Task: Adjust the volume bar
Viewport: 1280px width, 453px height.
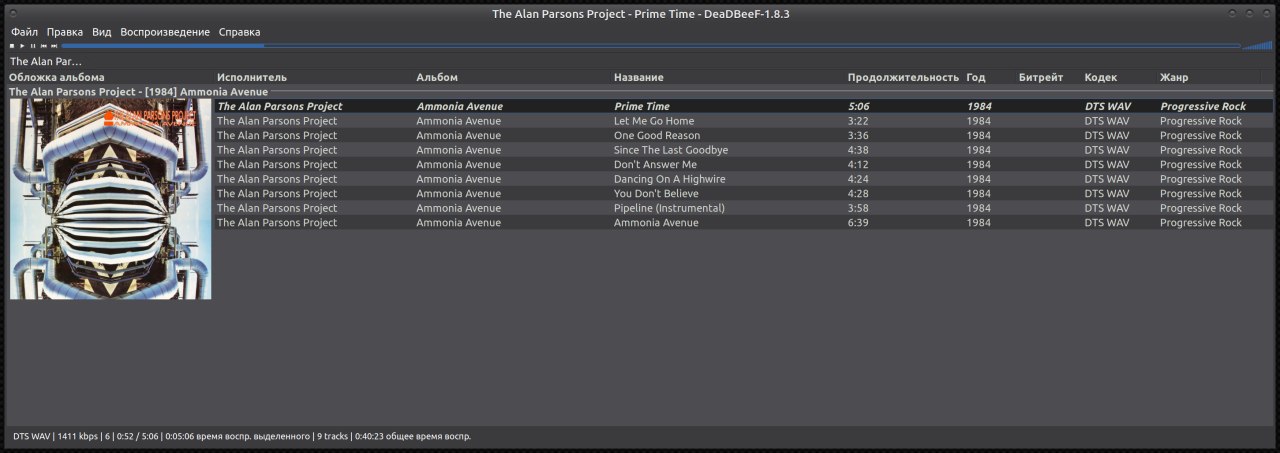Action: click(1257, 46)
